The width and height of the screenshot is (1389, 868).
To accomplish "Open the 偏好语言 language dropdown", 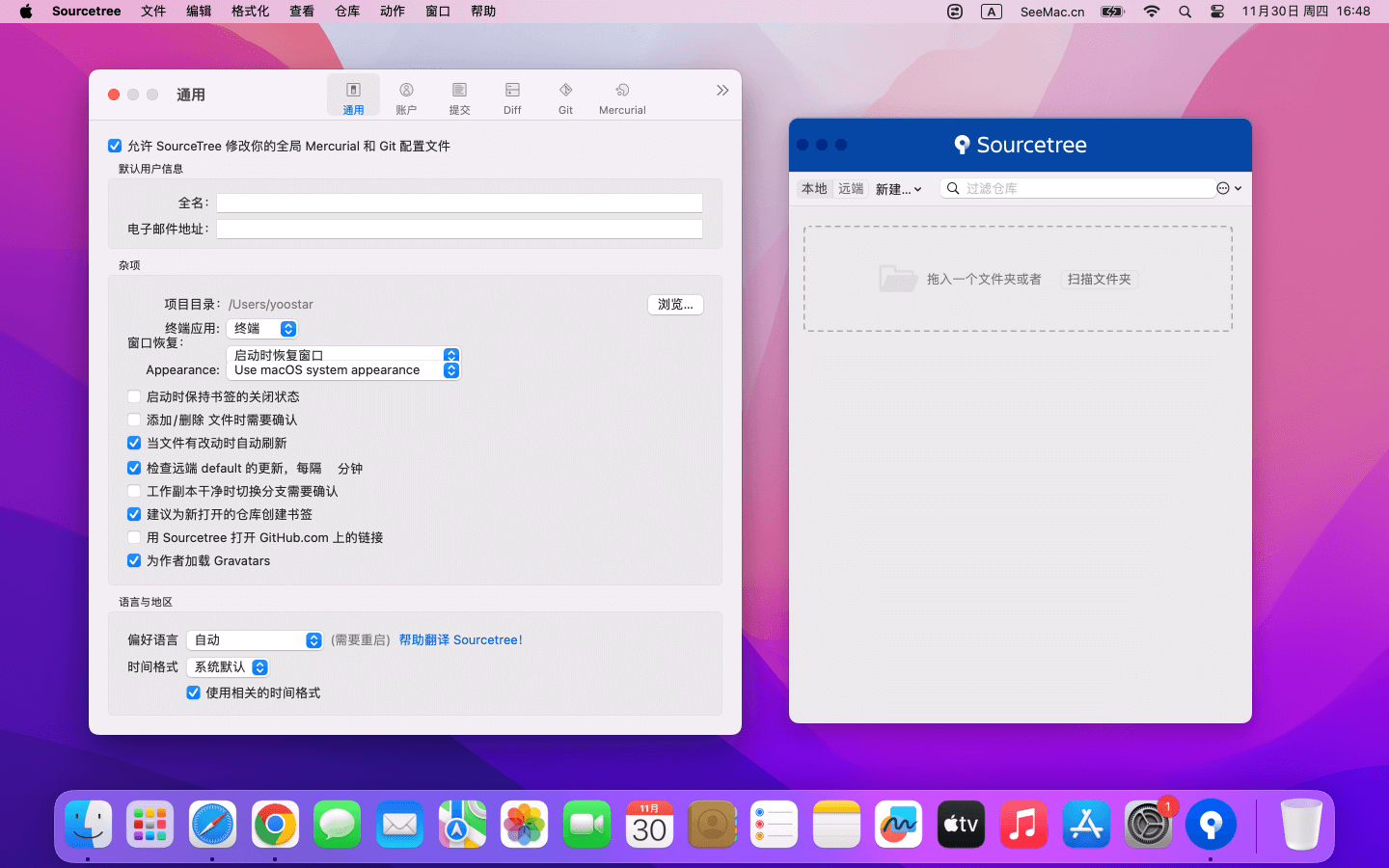I will [x=255, y=640].
